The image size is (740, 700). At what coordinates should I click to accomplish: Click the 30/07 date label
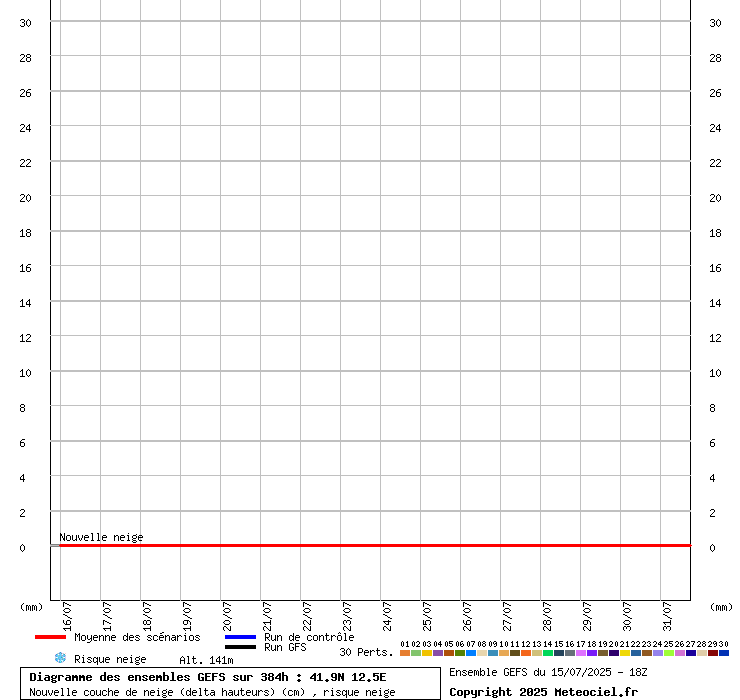pos(627,616)
